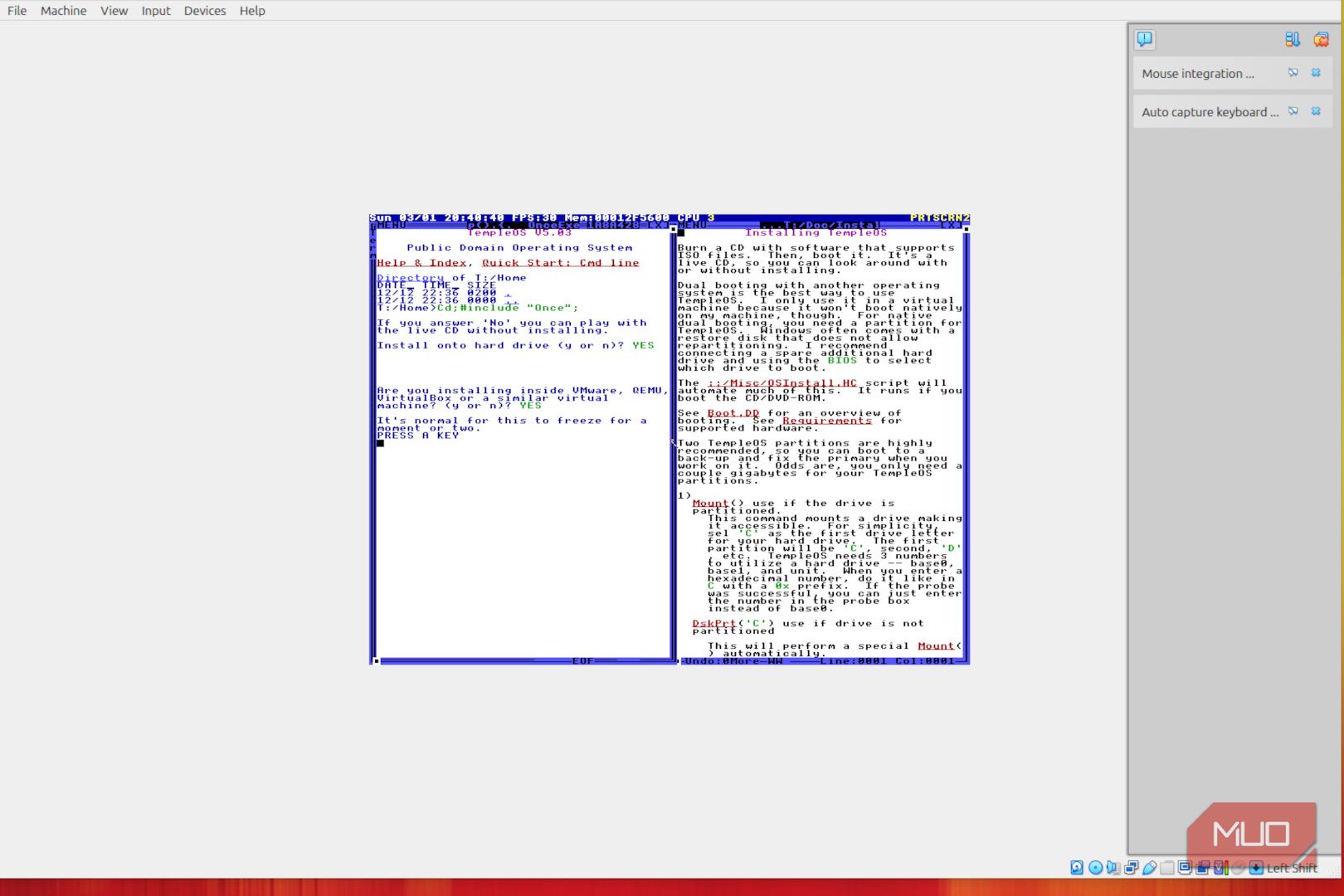
Task: Click the notification sort order icon
Action: pyautogui.click(x=1292, y=39)
